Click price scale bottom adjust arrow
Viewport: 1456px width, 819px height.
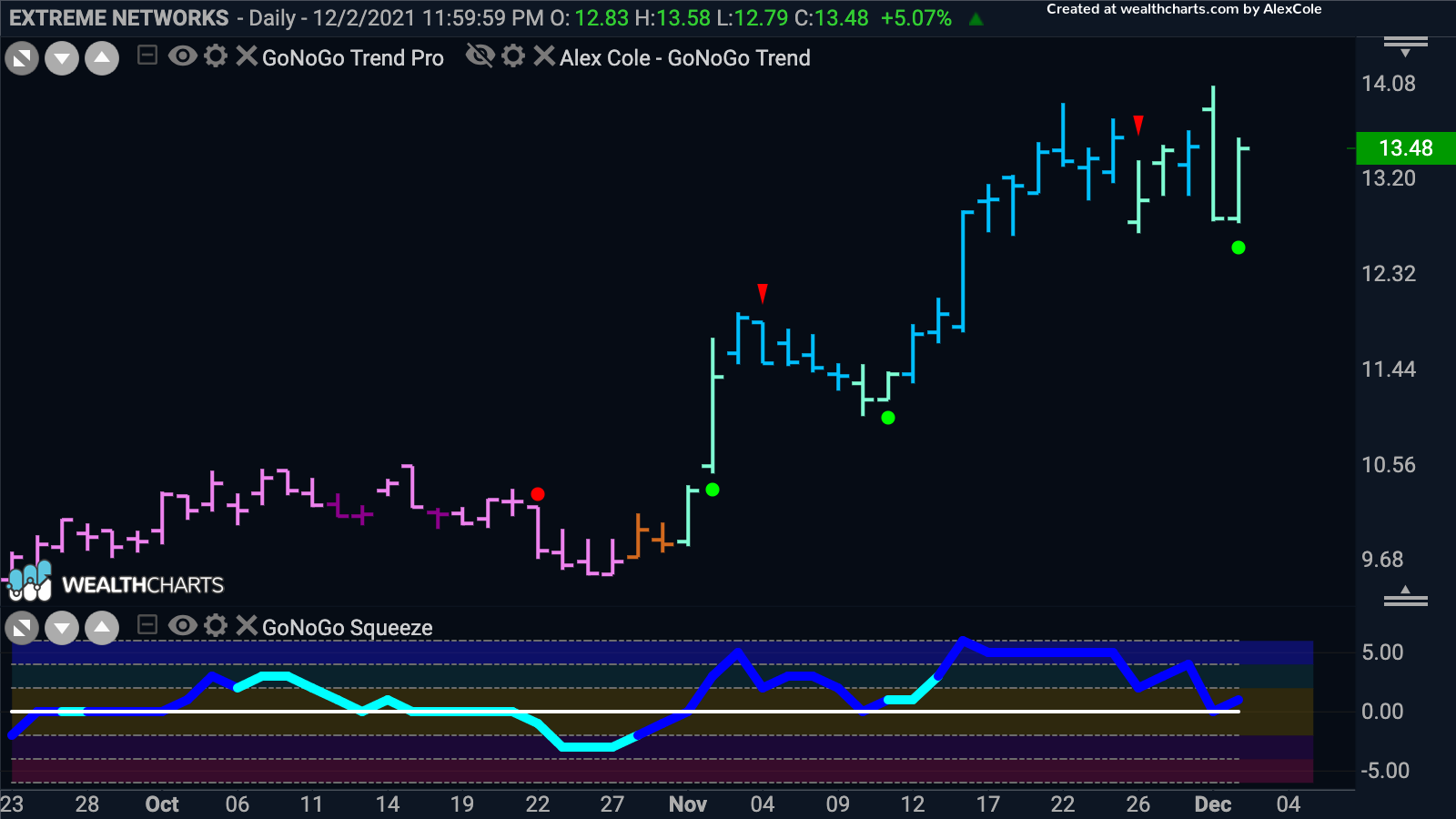[x=1406, y=596]
